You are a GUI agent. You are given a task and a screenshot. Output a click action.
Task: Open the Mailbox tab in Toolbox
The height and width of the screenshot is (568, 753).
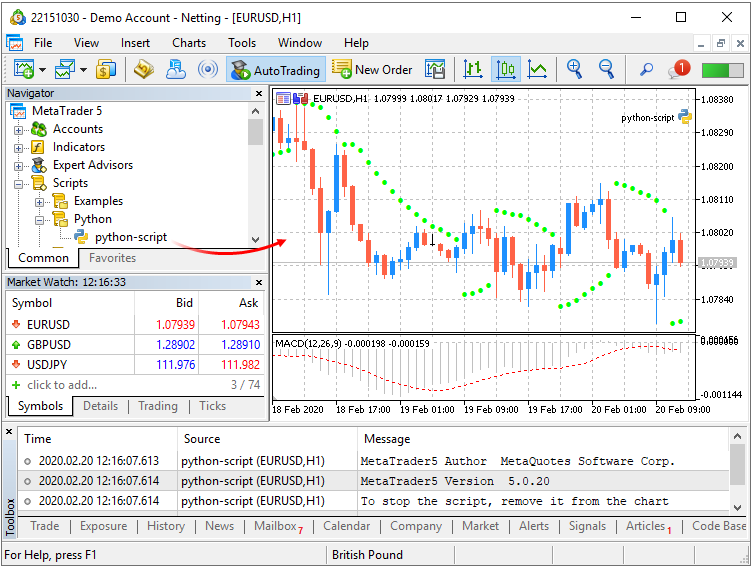pos(279,526)
